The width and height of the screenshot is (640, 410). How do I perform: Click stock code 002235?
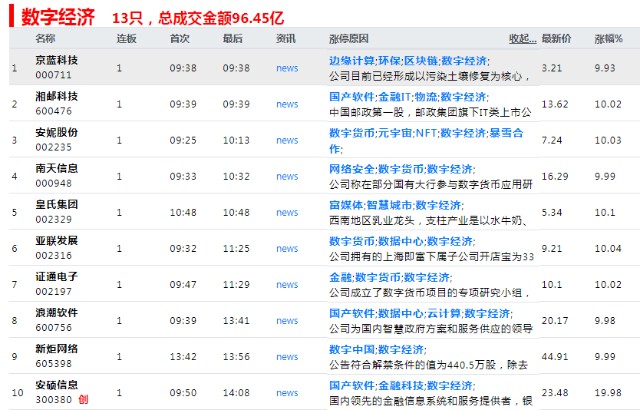(53, 147)
